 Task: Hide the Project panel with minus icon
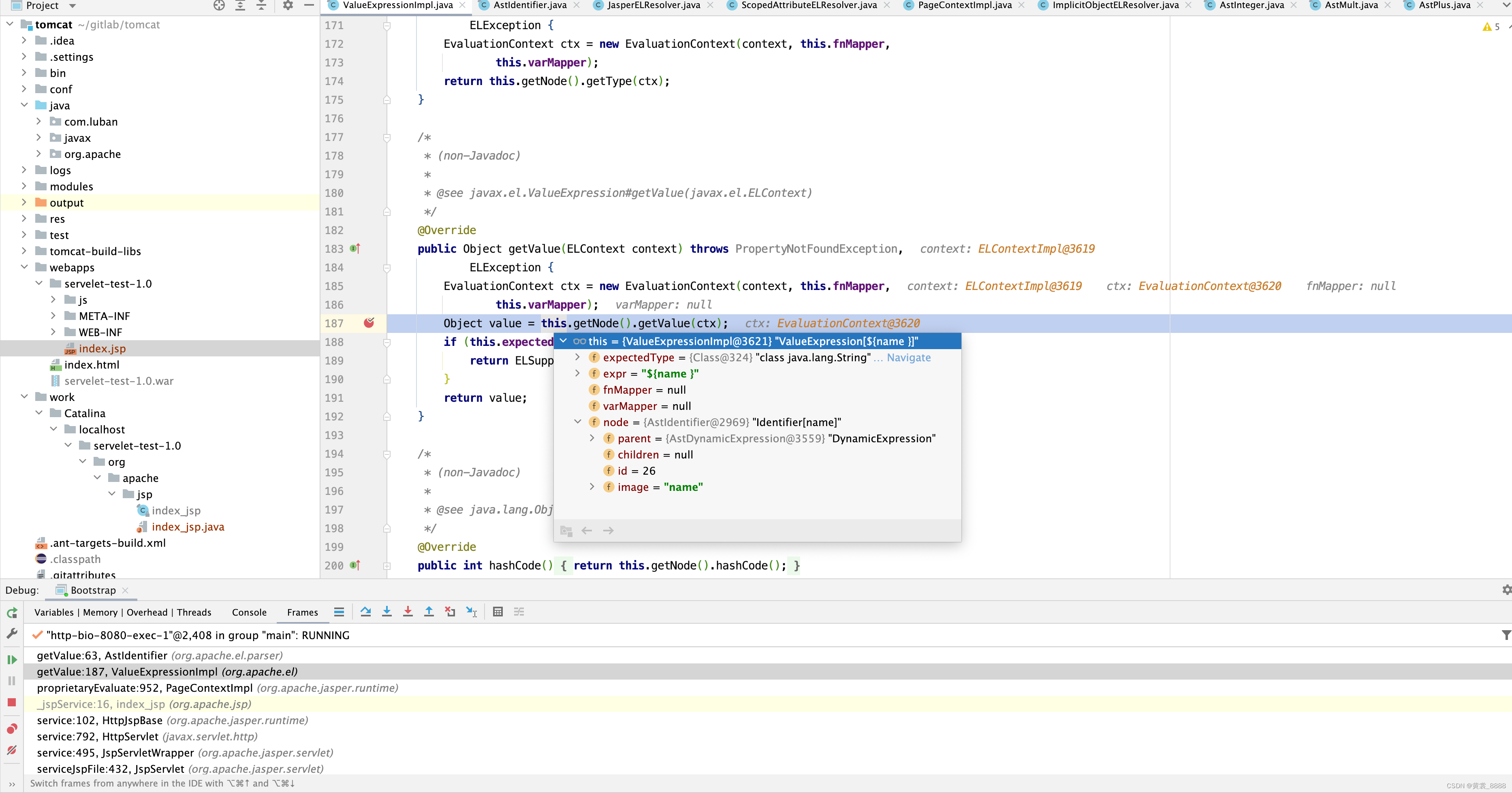point(309,5)
